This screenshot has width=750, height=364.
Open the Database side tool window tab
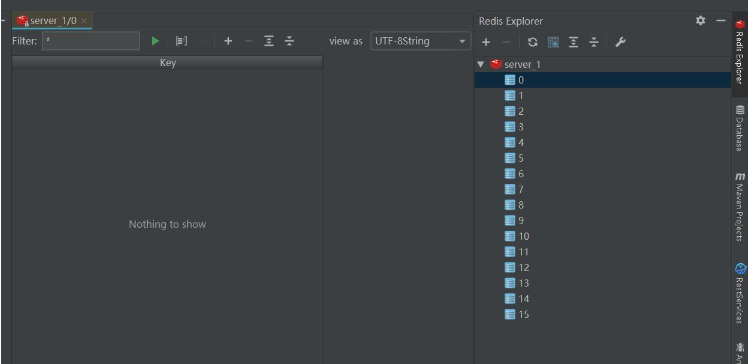click(x=740, y=128)
